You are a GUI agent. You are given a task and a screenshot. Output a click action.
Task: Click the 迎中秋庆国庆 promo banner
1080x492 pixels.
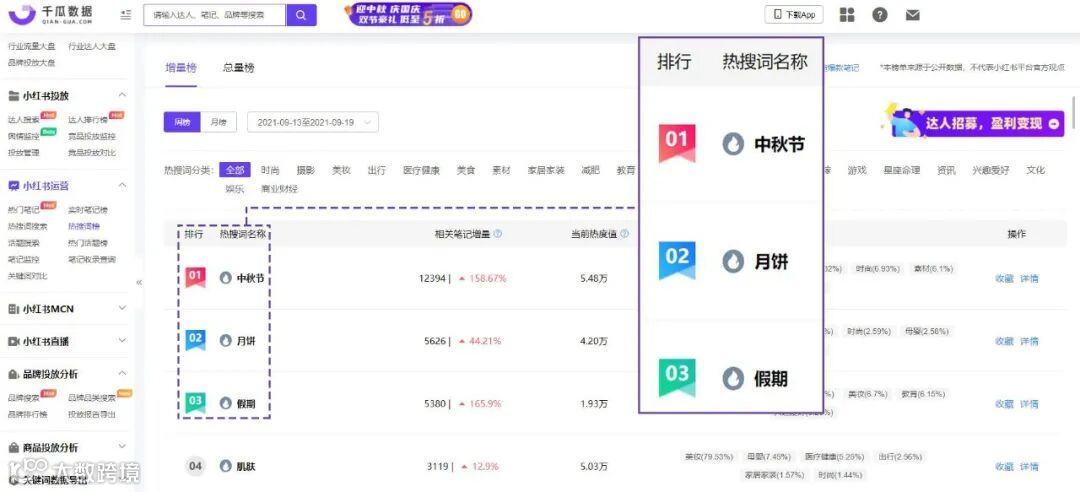point(408,14)
